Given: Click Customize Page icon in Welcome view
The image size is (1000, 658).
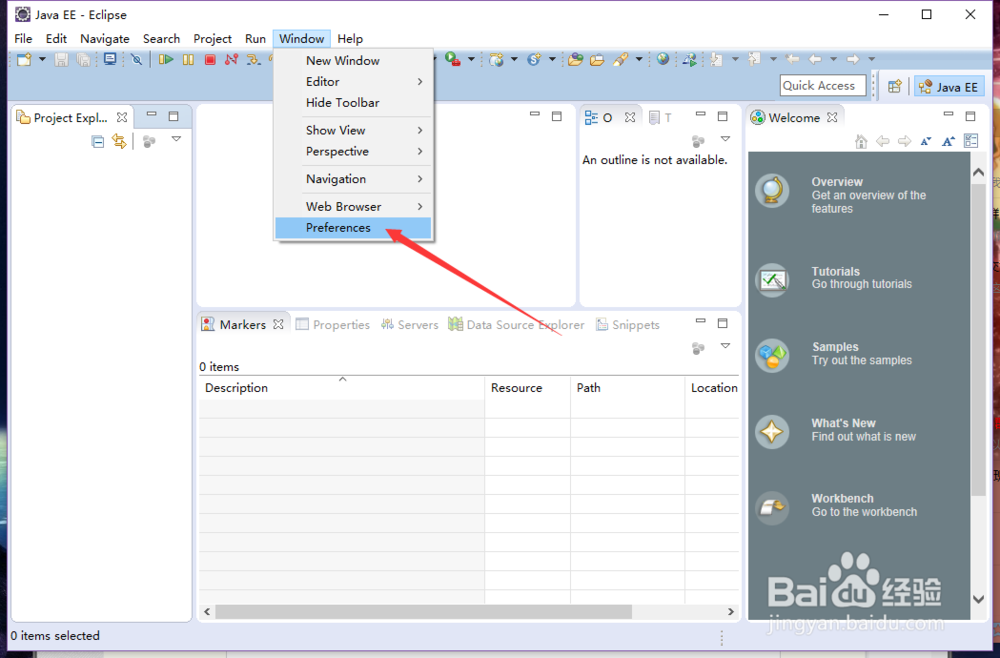Looking at the screenshot, I should pos(971,141).
